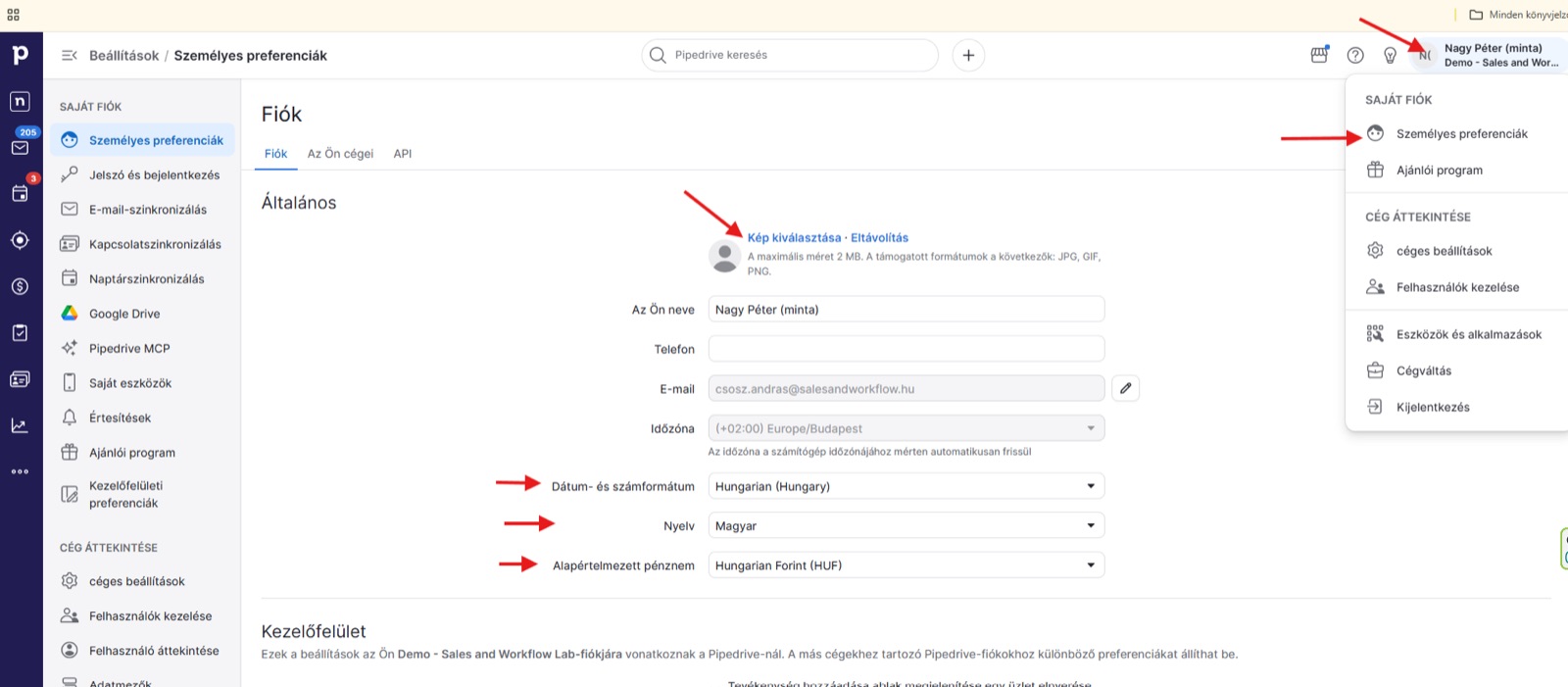This screenshot has width=1568, height=687.
Task: Click the pencil icon to edit the e-mail
Action: [1125, 388]
